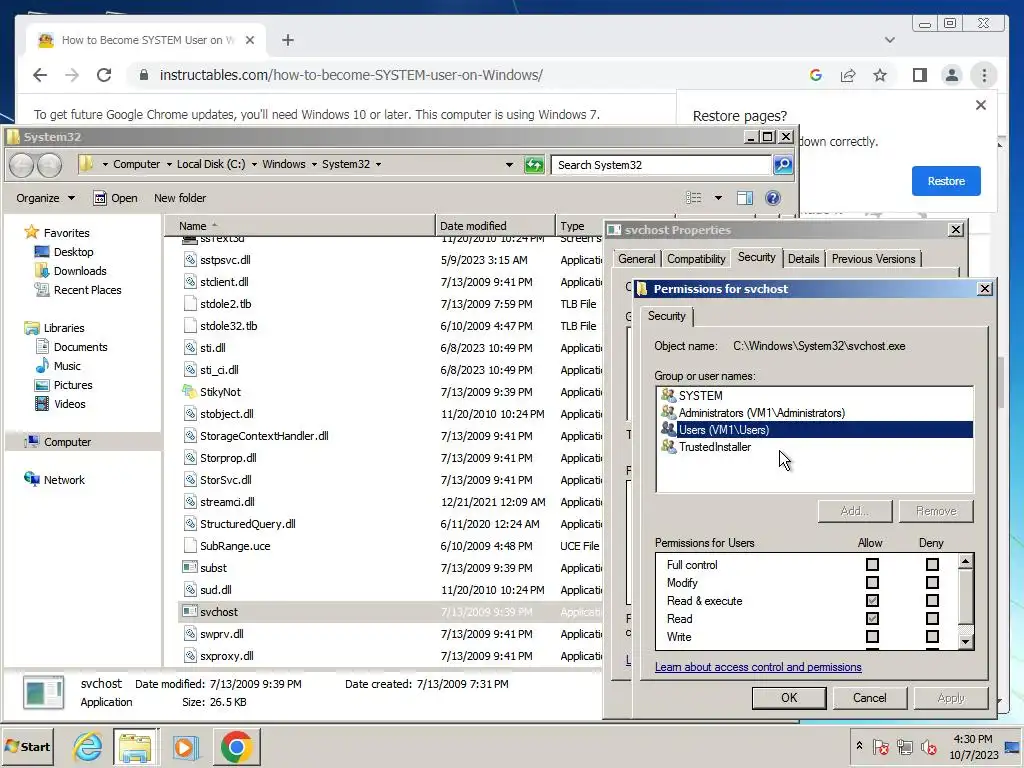Bookmark this page with the star icon
The width and height of the screenshot is (1024, 768).
pyautogui.click(x=880, y=75)
